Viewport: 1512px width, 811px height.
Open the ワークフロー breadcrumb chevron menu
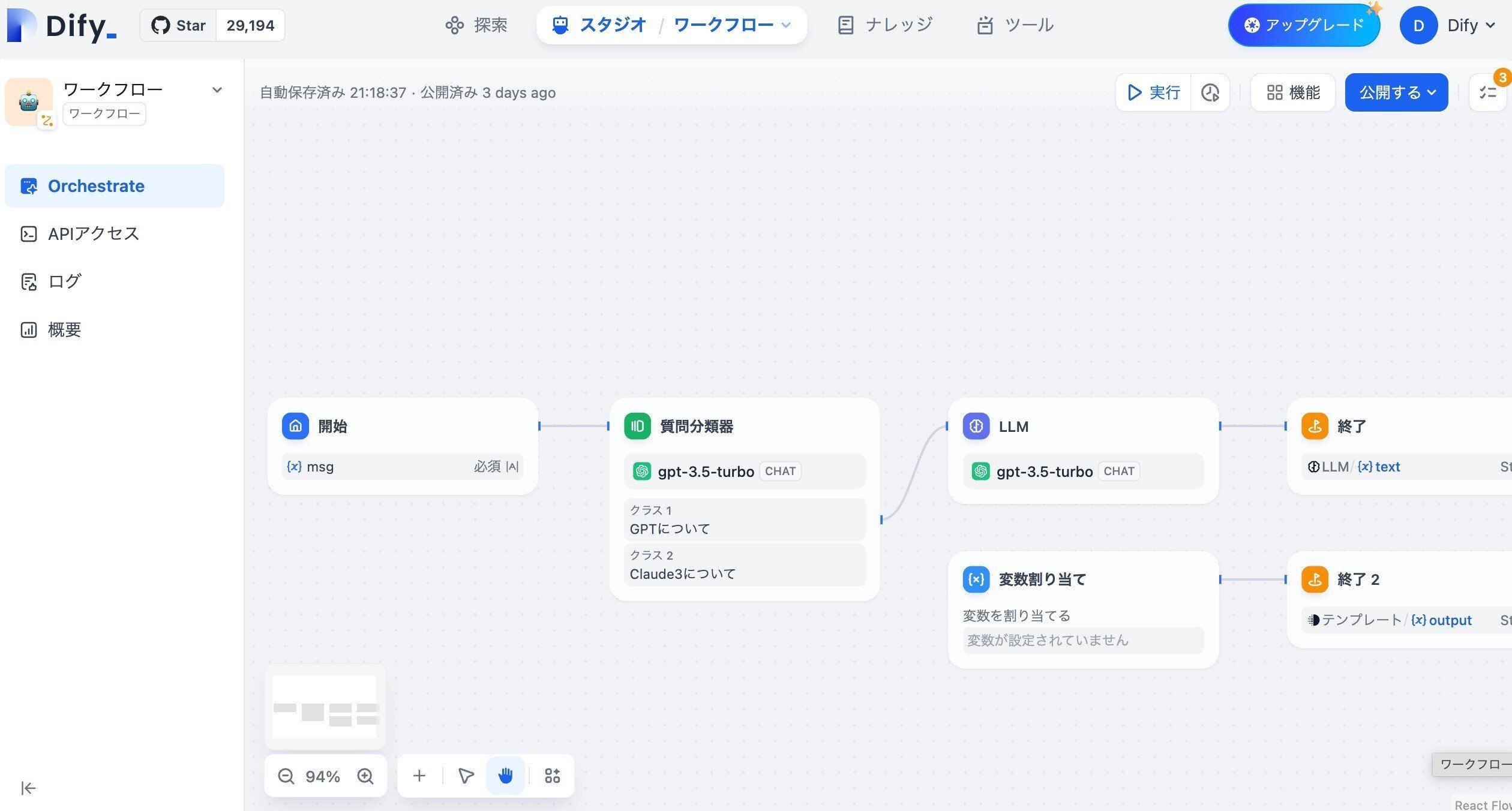(x=786, y=26)
